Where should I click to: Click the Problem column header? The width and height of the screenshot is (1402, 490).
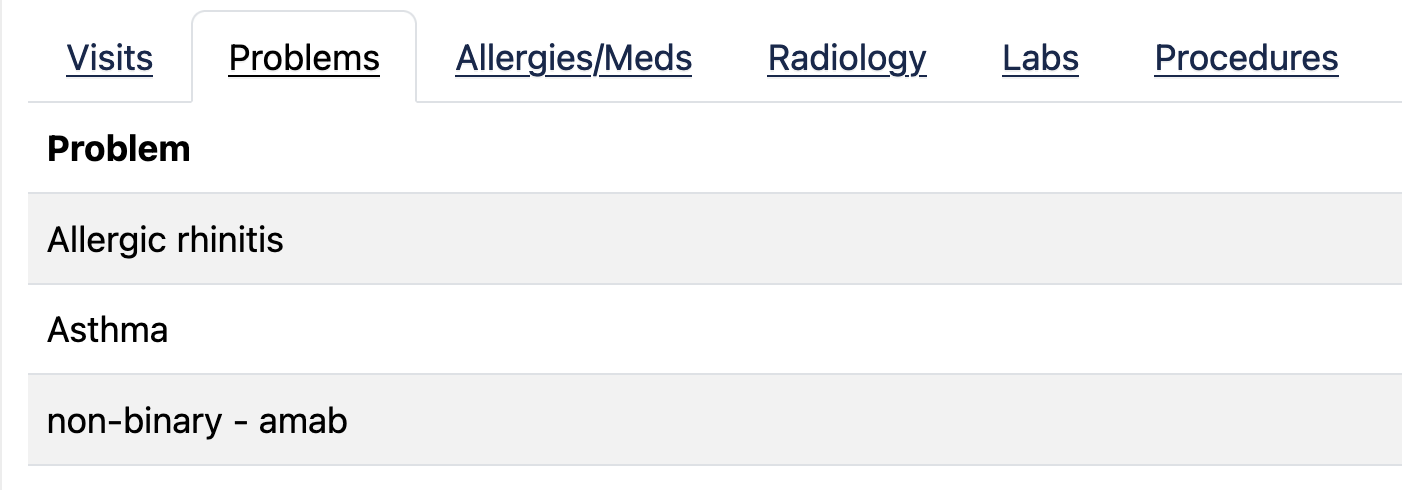(119, 149)
